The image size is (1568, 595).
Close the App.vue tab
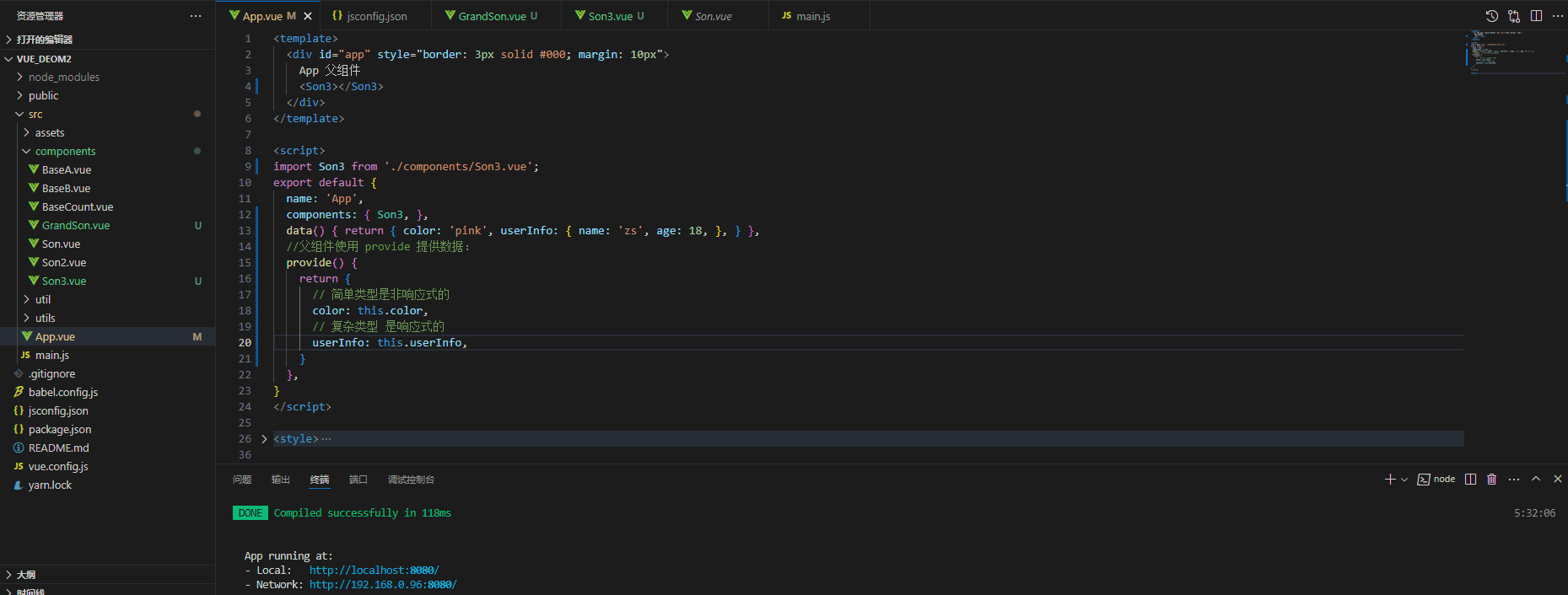(x=308, y=16)
